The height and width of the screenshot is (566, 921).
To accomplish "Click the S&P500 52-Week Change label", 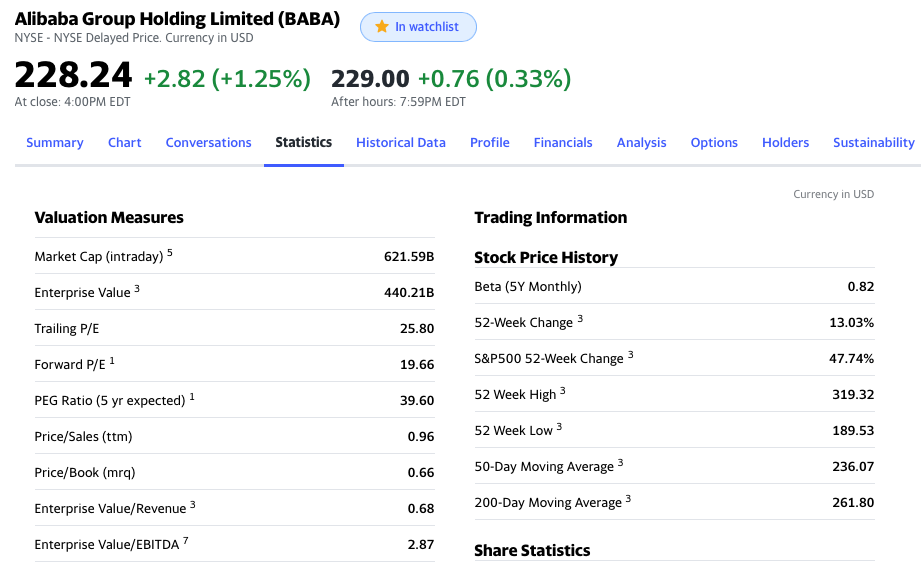I will point(549,358).
